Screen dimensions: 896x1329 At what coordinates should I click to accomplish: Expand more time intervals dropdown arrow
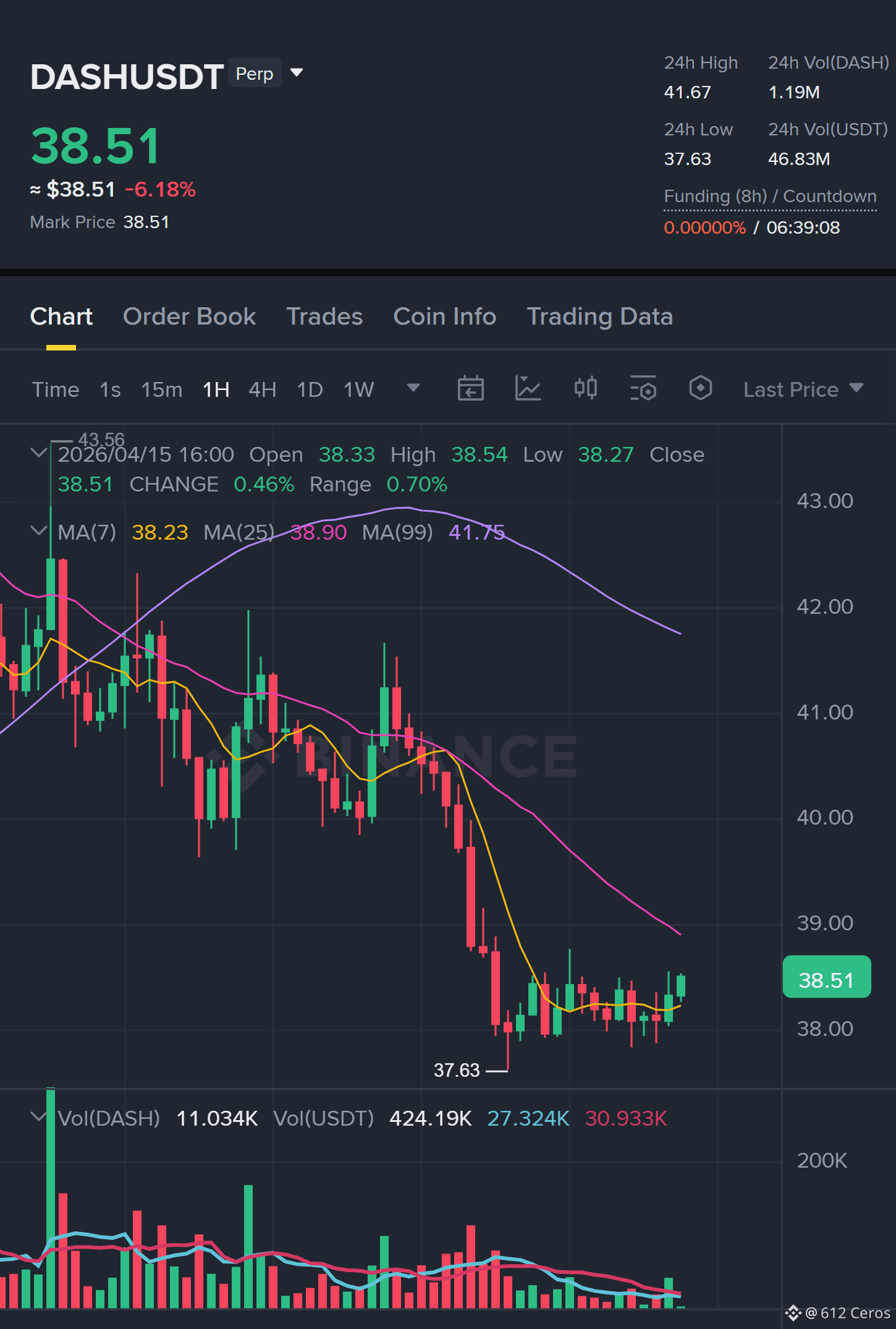(x=413, y=388)
